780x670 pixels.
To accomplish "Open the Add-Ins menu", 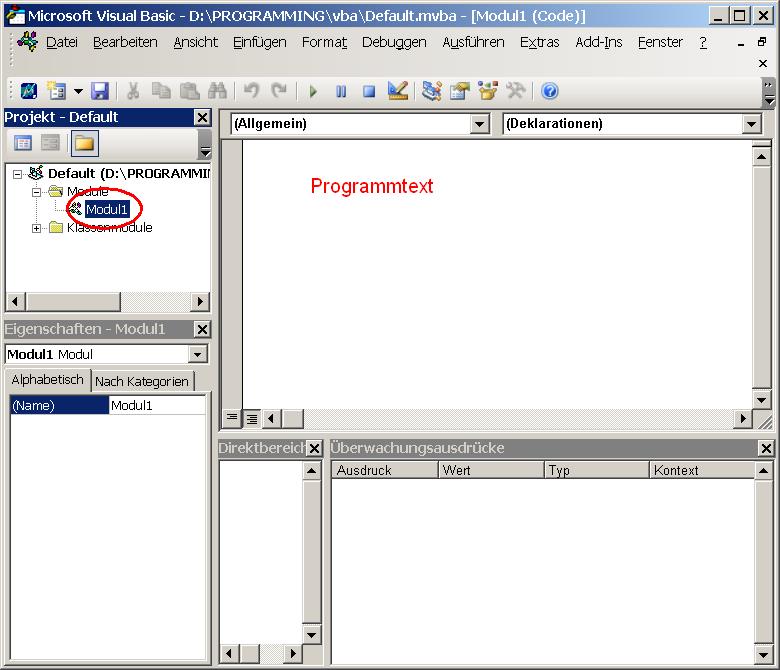I will pos(598,42).
